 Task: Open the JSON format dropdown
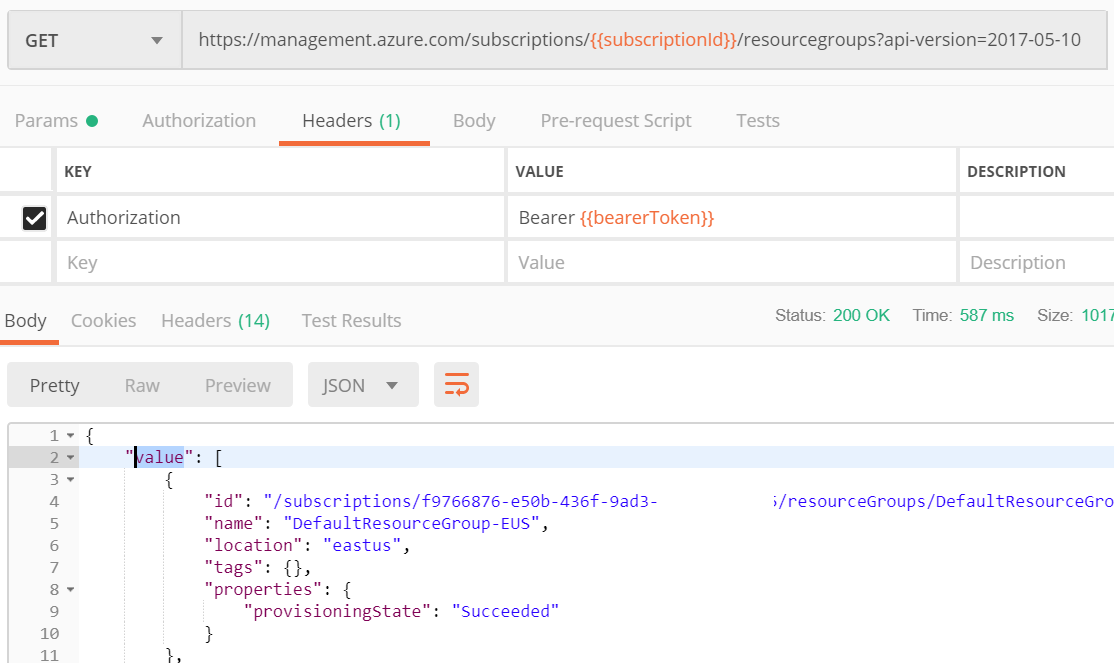click(362, 385)
